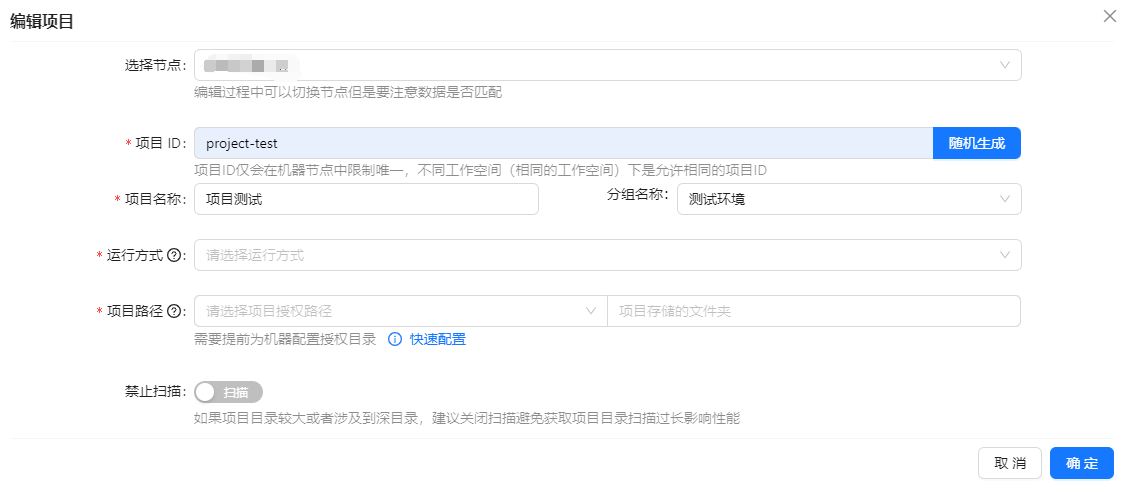Image resolution: width=1130 pixels, height=492 pixels.
Task: Click the chevron arrow in 项目授权路径 selector
Action: click(x=591, y=311)
